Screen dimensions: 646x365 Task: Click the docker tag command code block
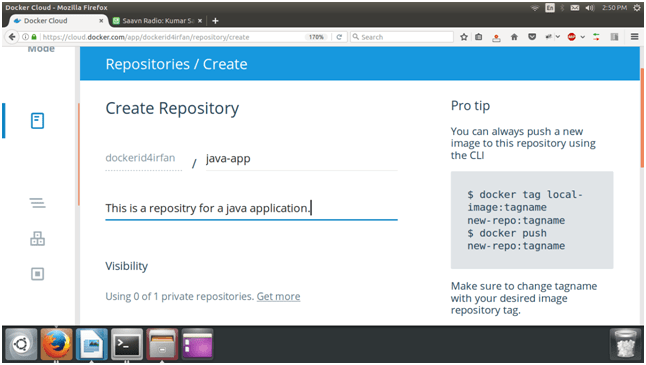[532, 220]
